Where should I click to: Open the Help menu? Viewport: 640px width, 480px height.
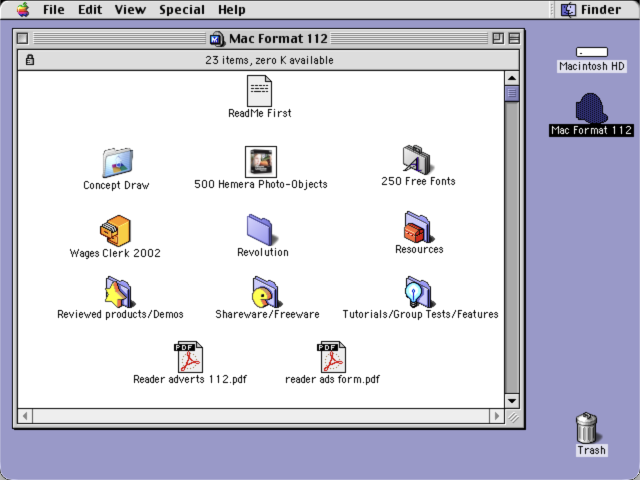231,9
